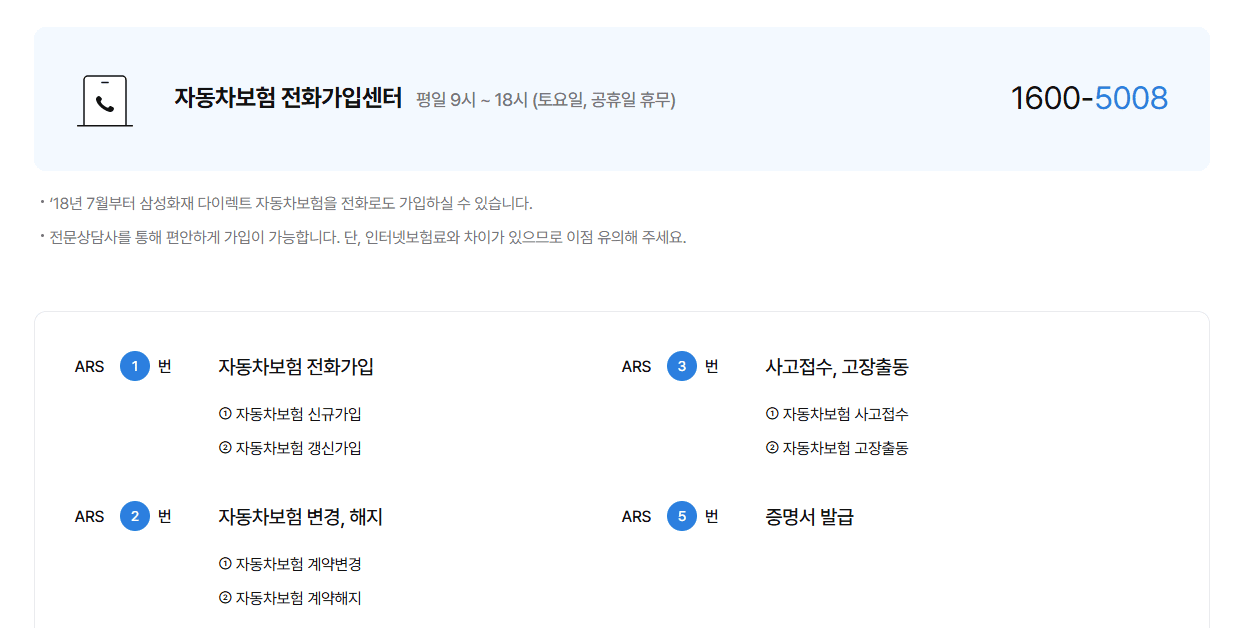Select the 자동차보험 전화가입 heading
This screenshot has height=628, width=1236.
click(296, 366)
